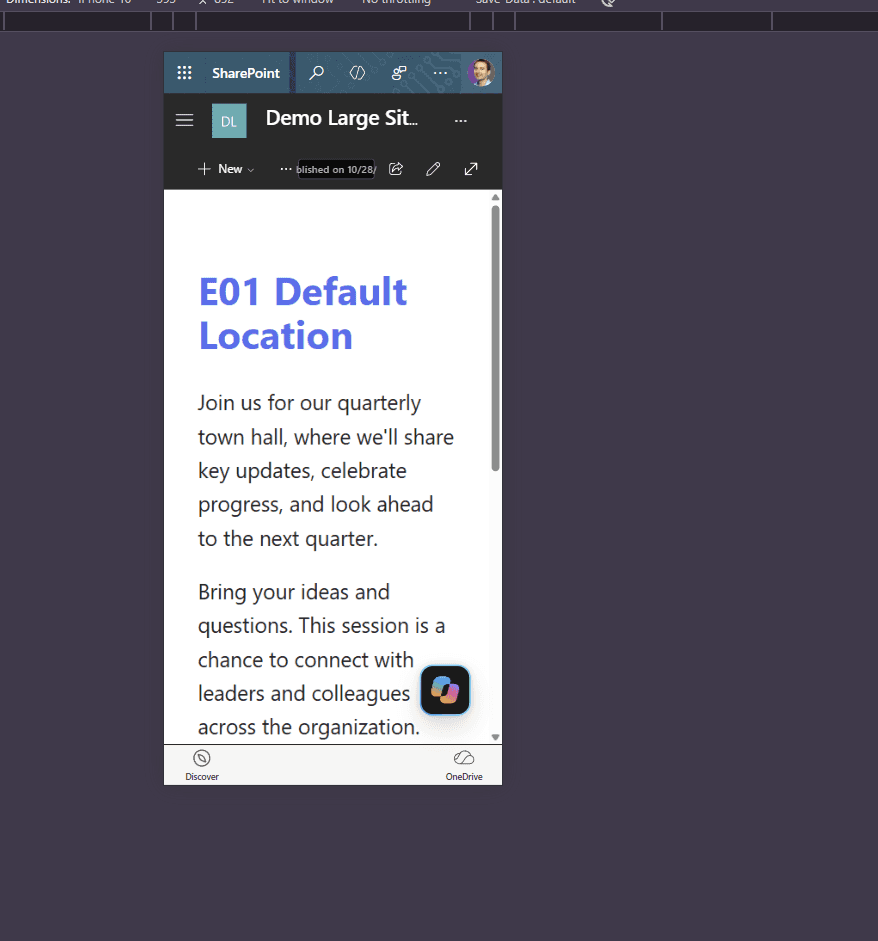Open the profile avatar menu
Screen dimensions: 878x941
pos(481,73)
